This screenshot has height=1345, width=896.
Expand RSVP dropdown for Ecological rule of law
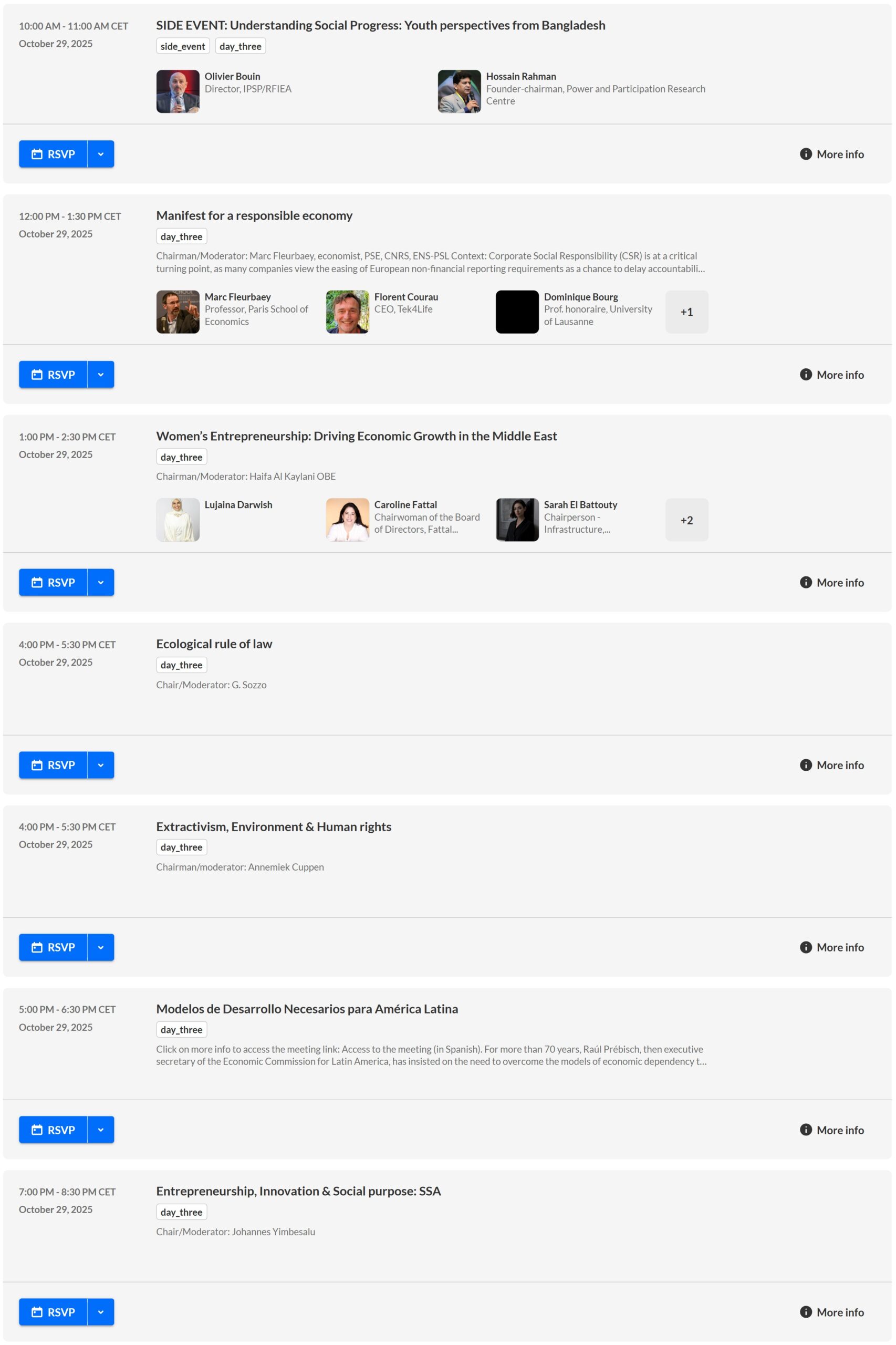pyautogui.click(x=100, y=765)
